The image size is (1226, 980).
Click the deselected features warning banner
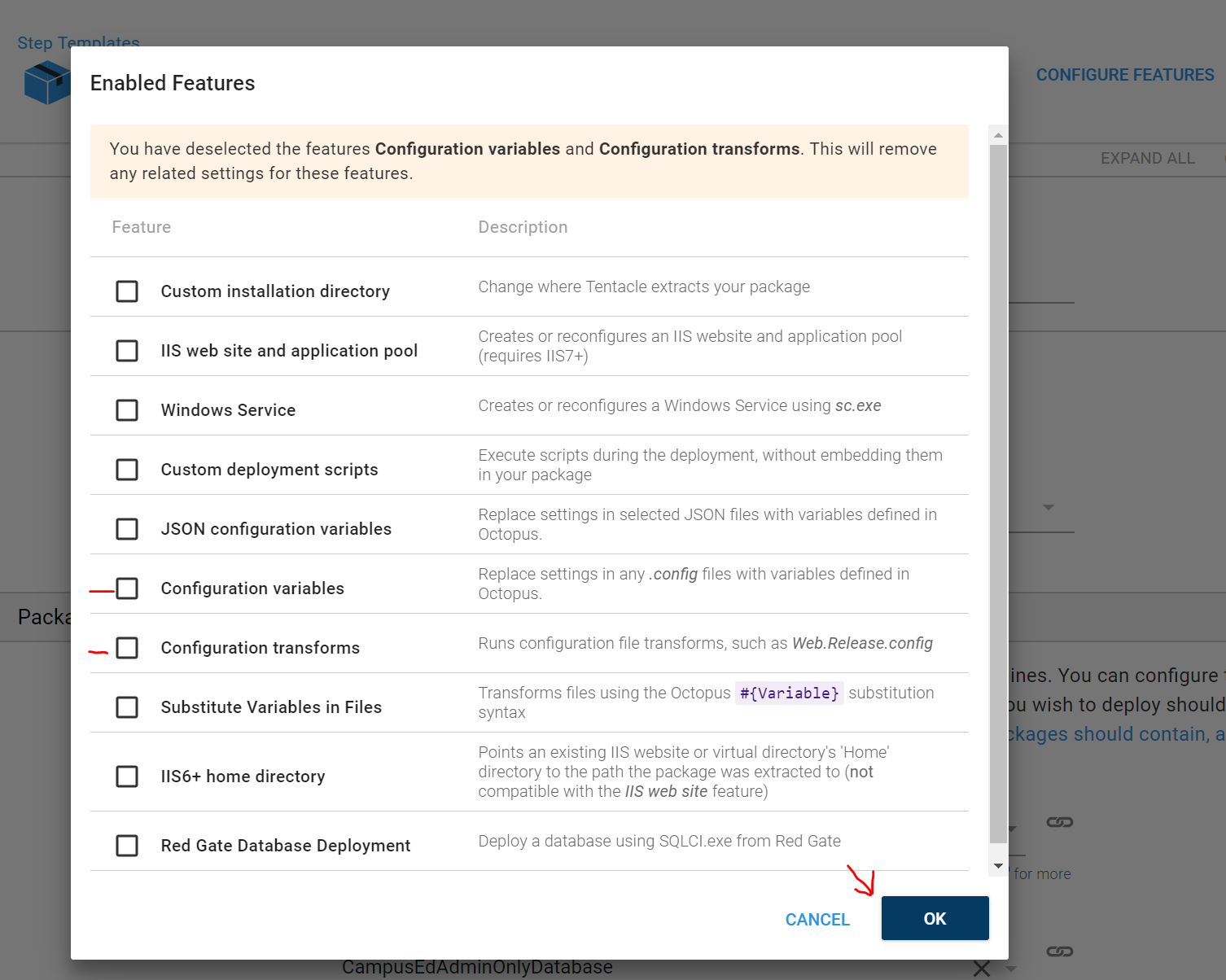[529, 161]
